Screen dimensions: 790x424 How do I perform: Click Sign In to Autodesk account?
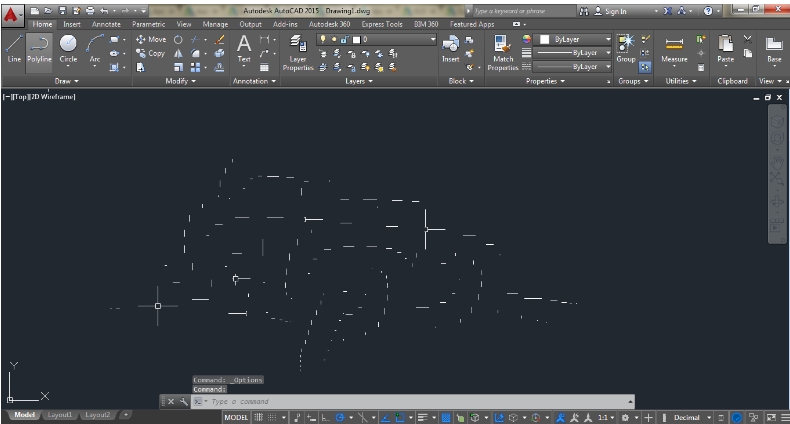click(610, 11)
